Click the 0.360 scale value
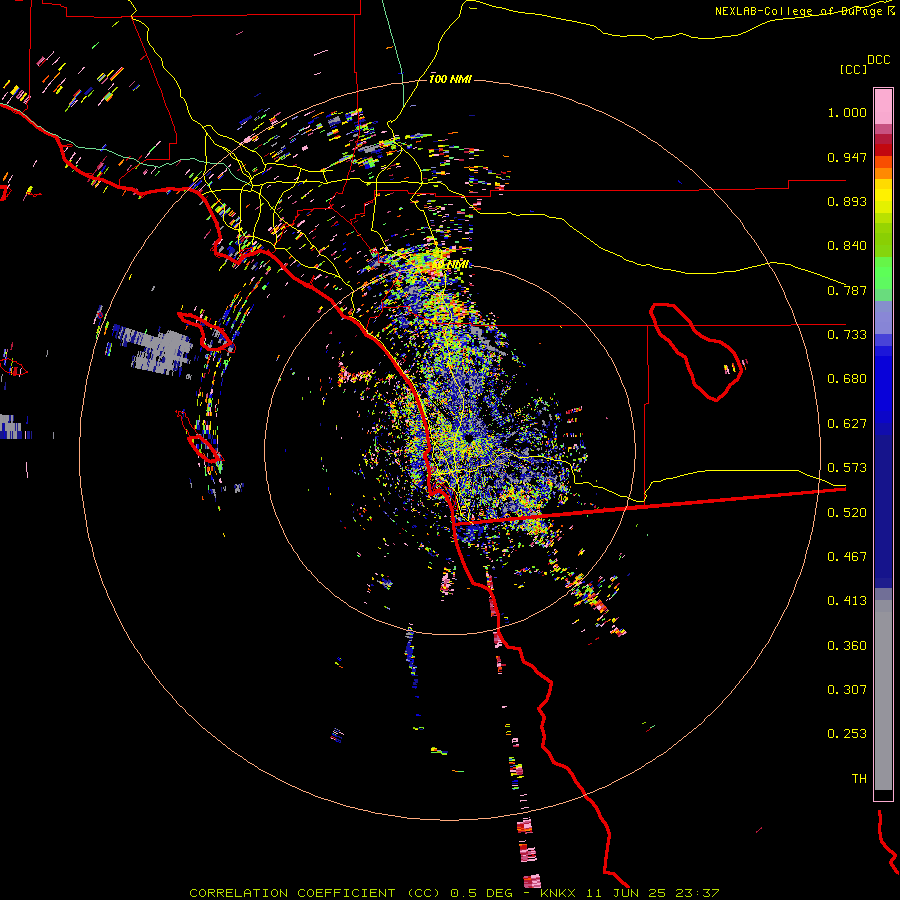Viewport: 900px width, 900px height. [847, 646]
